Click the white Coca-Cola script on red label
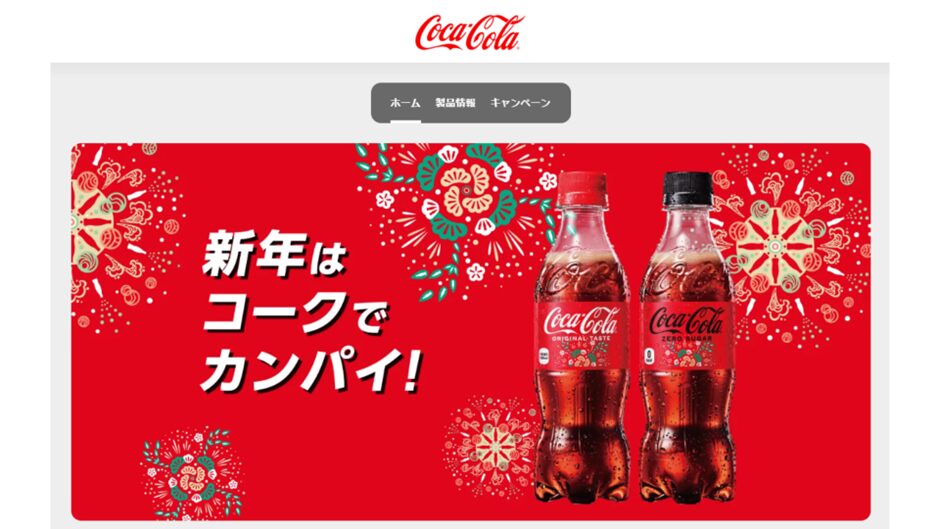The width and height of the screenshot is (940, 529). coord(580,324)
